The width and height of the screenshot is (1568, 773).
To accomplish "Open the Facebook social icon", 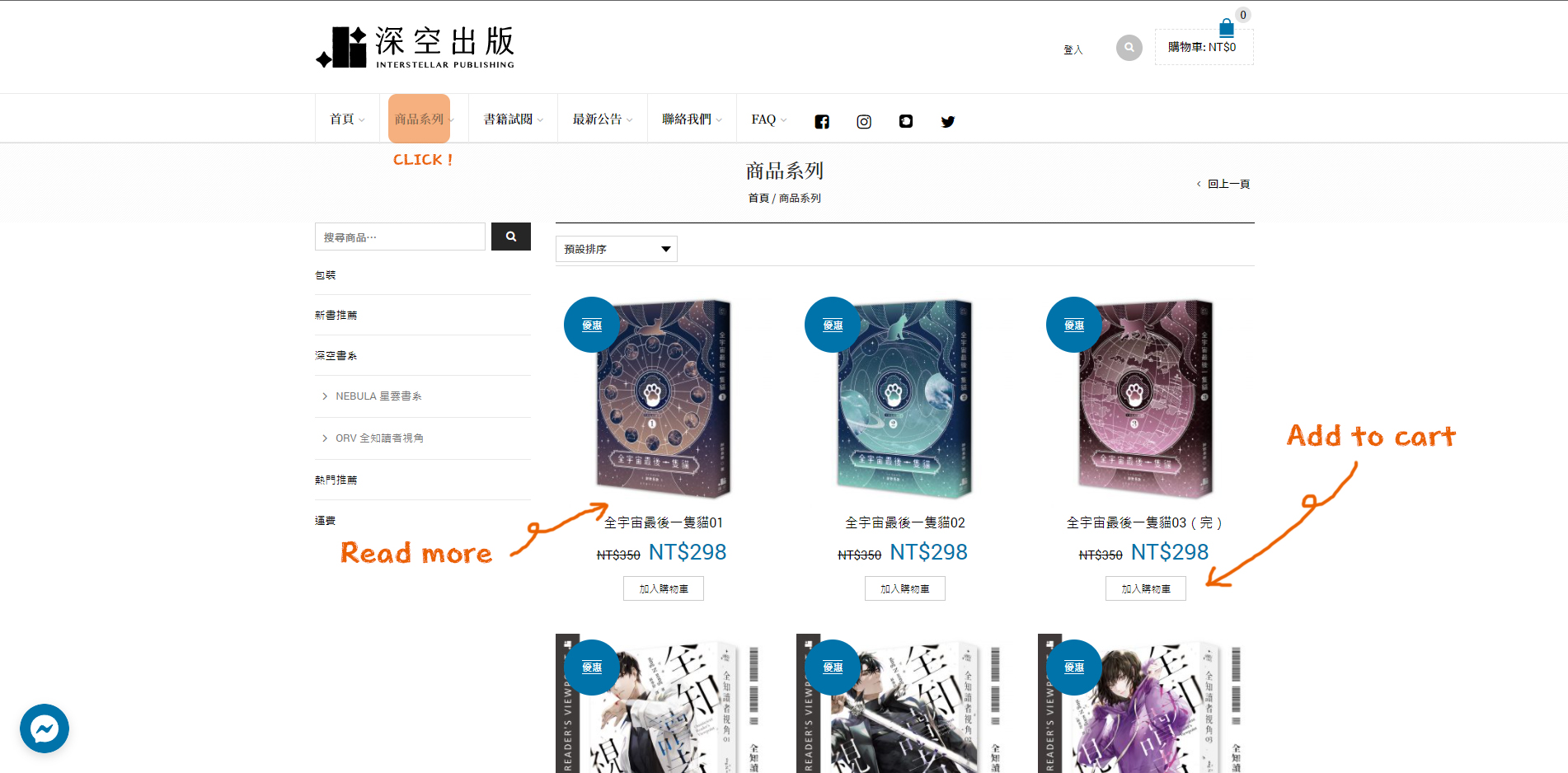I will [x=822, y=121].
